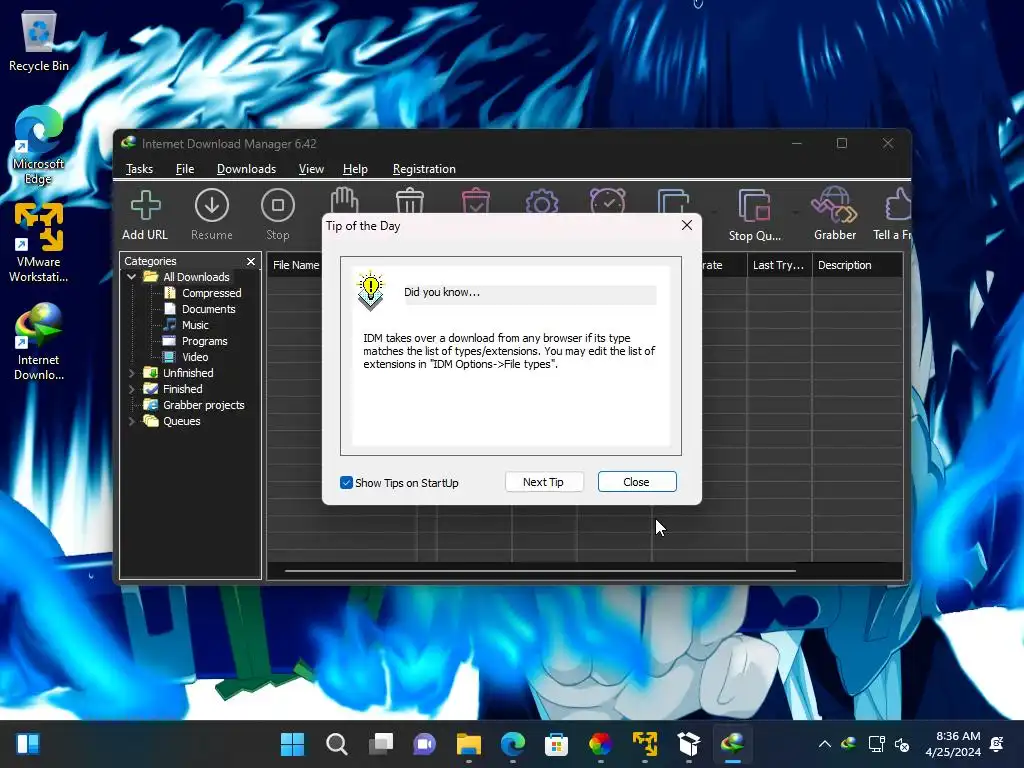Open the Downloads menu
The width and height of the screenshot is (1024, 768).
click(x=246, y=168)
